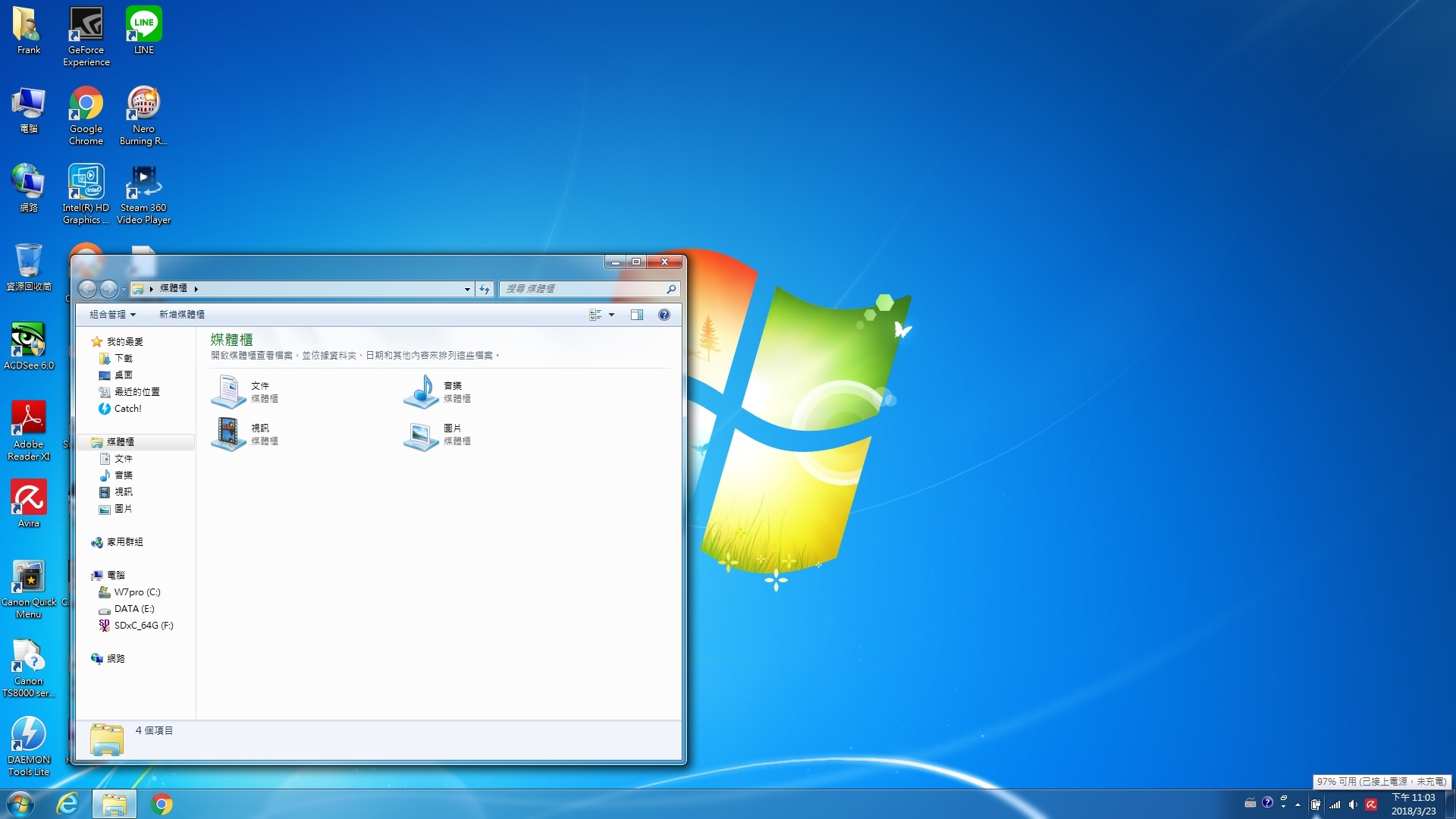The width and height of the screenshot is (1456, 819).
Task: Open Nero Burning ROM shortcut
Action: [143, 115]
